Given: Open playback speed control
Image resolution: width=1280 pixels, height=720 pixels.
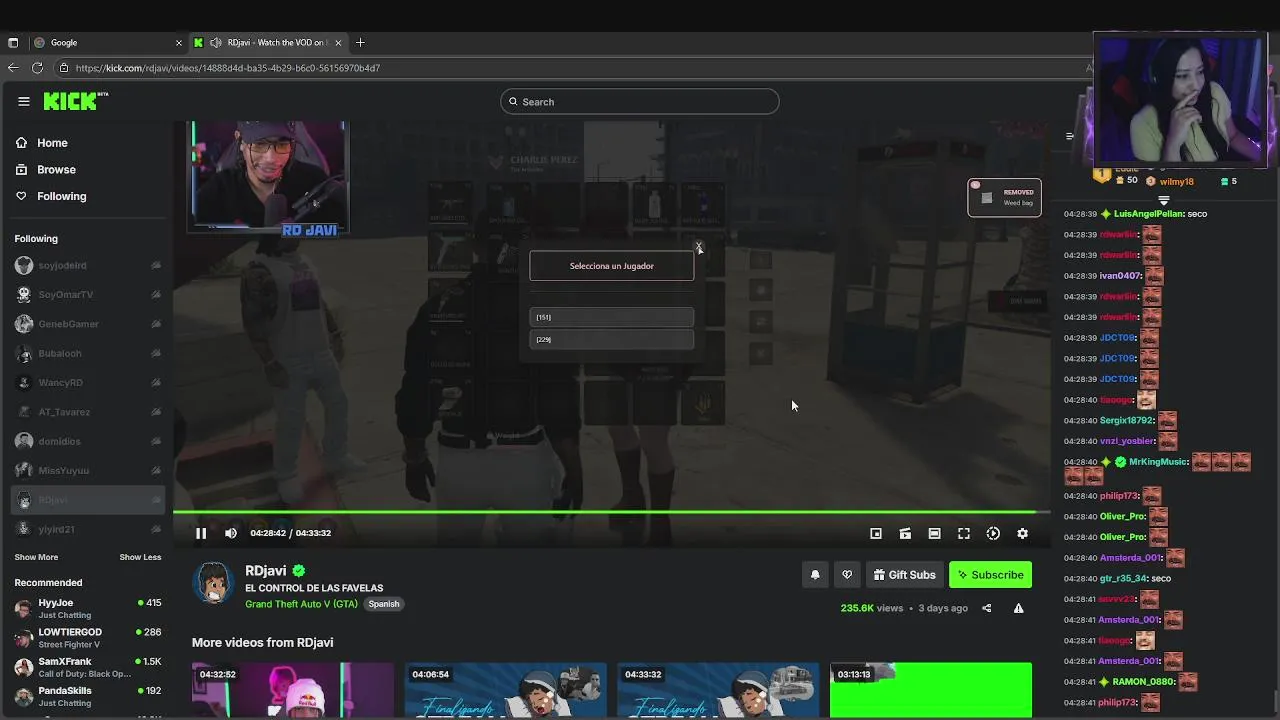Looking at the screenshot, I should pos(993,534).
